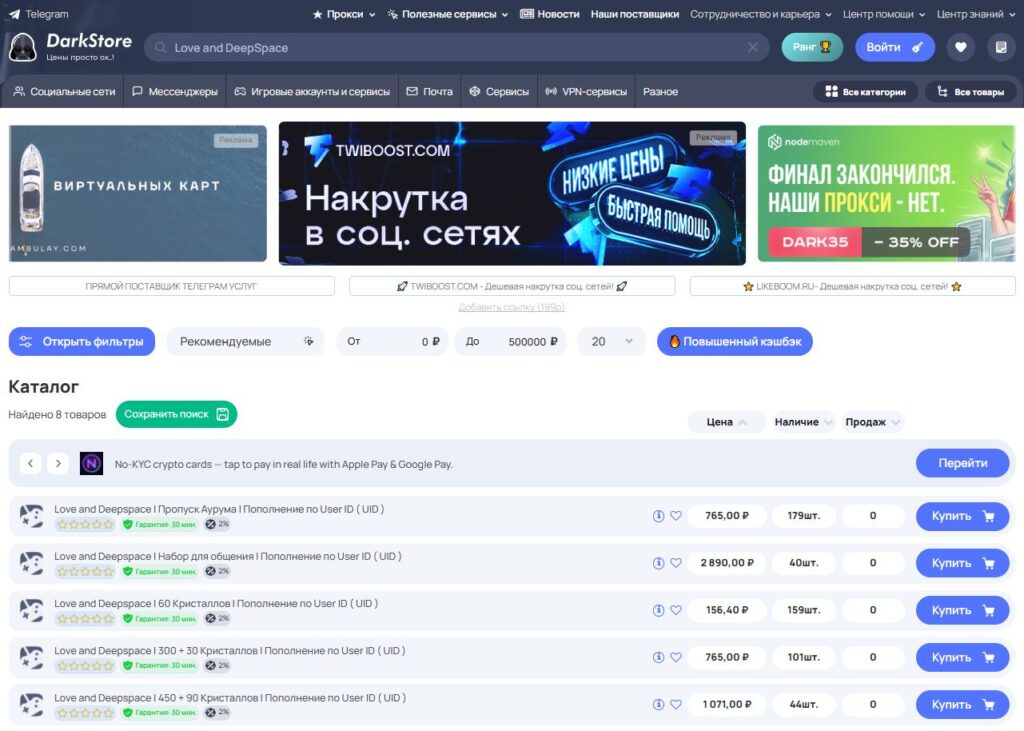
Task: Open Набор для общения product listing
Action: pos(228,556)
